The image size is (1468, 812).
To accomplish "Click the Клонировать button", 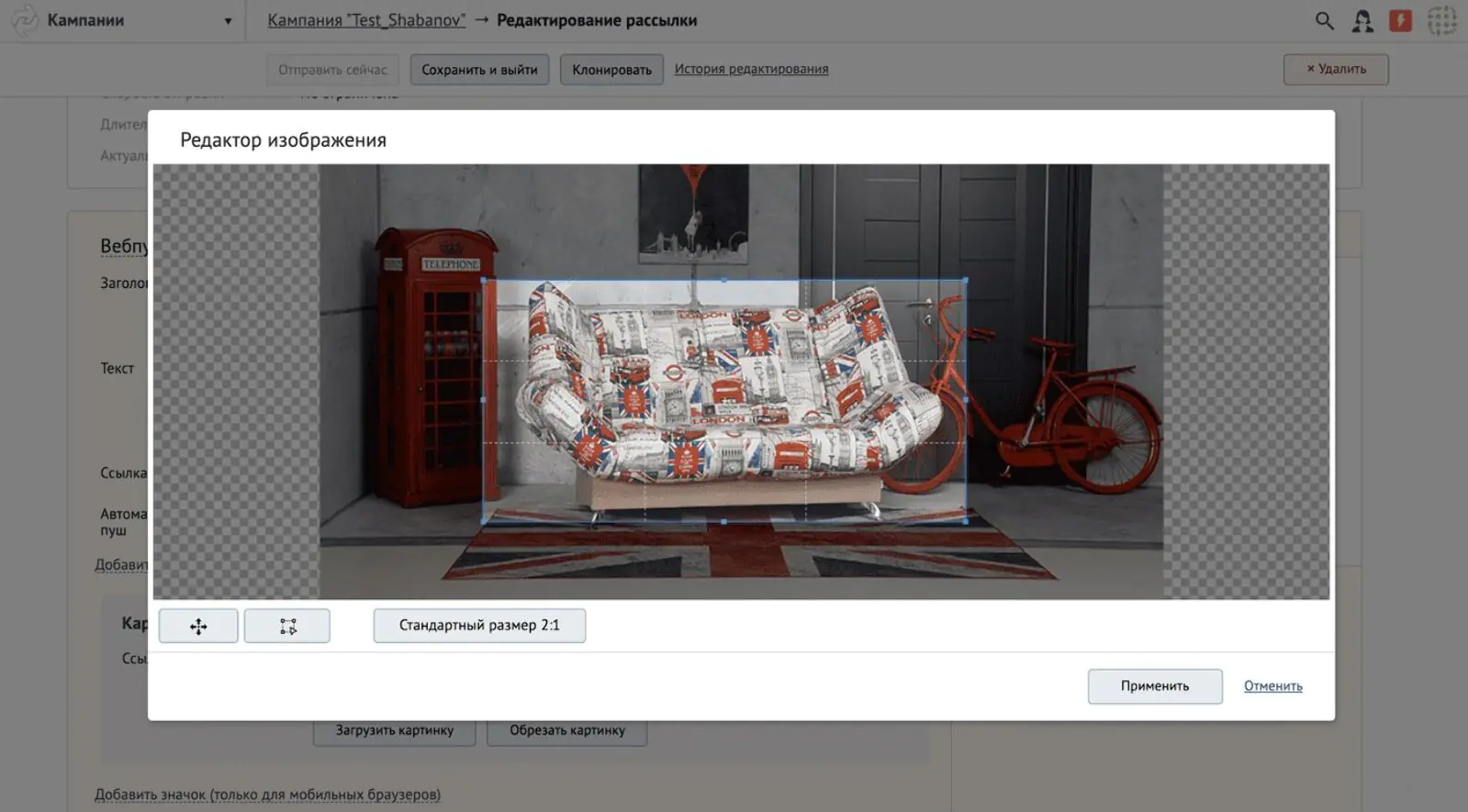I will [x=611, y=70].
